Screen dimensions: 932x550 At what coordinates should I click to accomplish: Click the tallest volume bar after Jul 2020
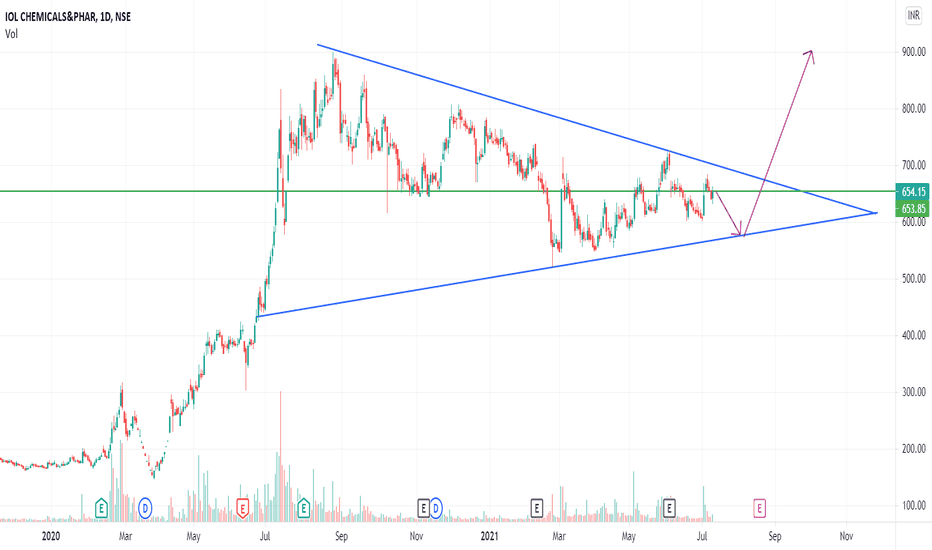point(281,456)
